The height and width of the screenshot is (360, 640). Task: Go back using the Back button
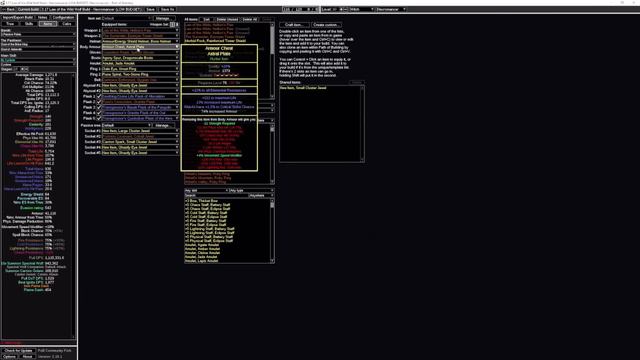(8, 9)
